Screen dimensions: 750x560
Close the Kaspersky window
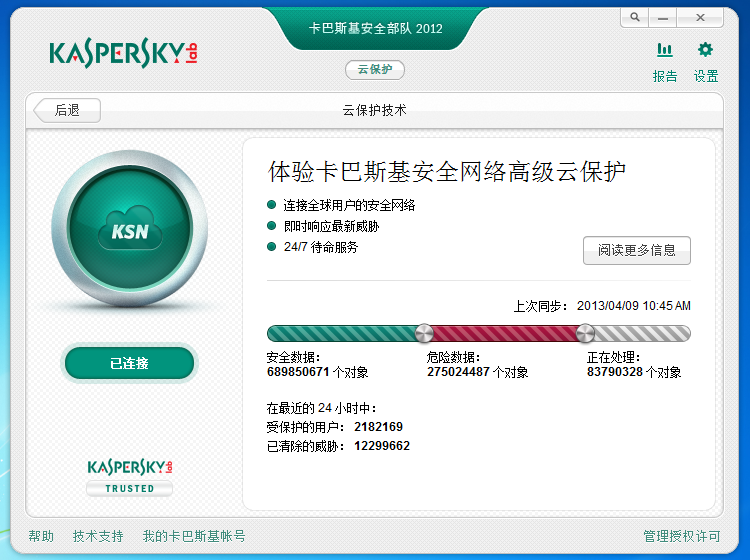click(700, 18)
